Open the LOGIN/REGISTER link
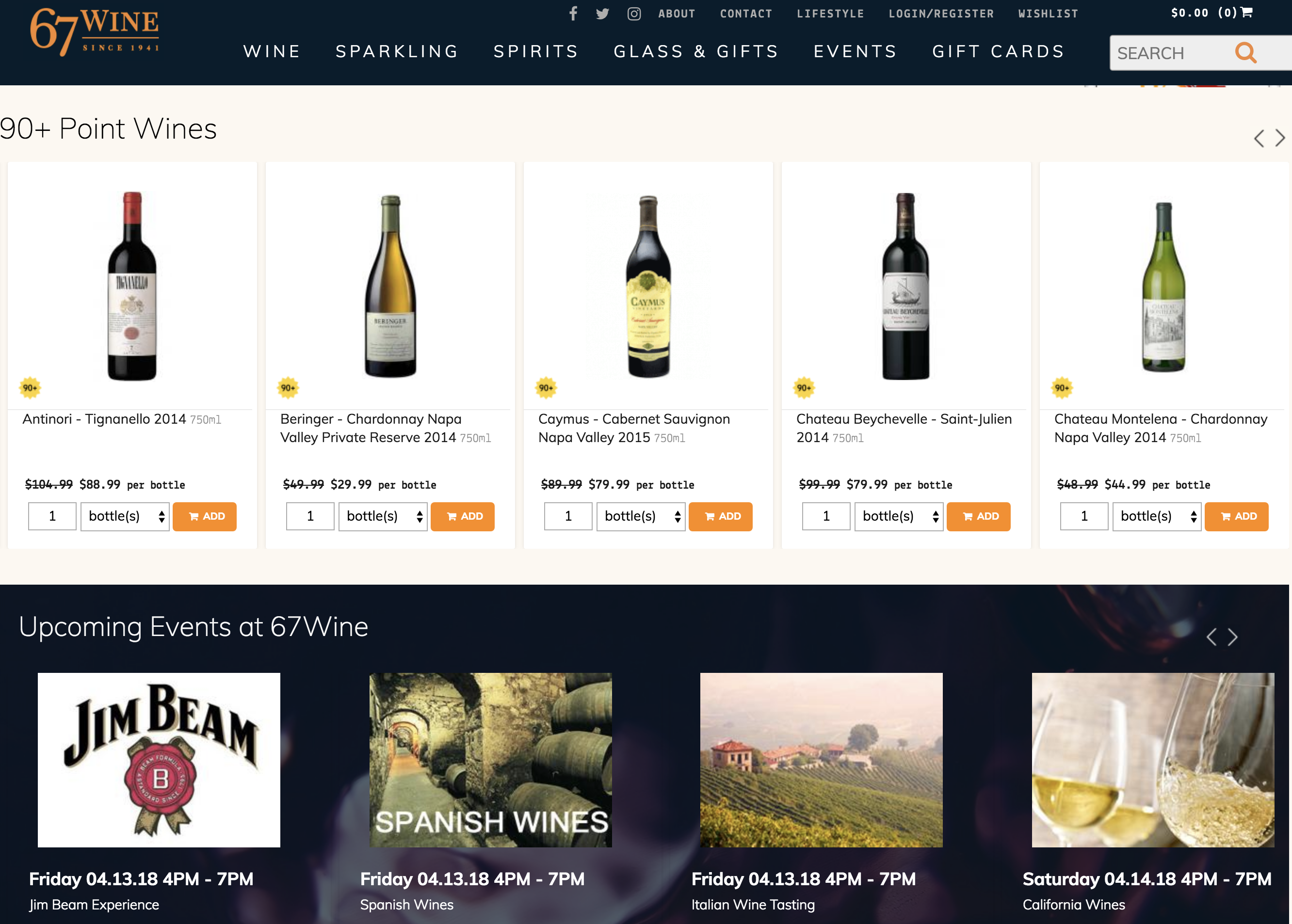The height and width of the screenshot is (924, 1292). (941, 14)
